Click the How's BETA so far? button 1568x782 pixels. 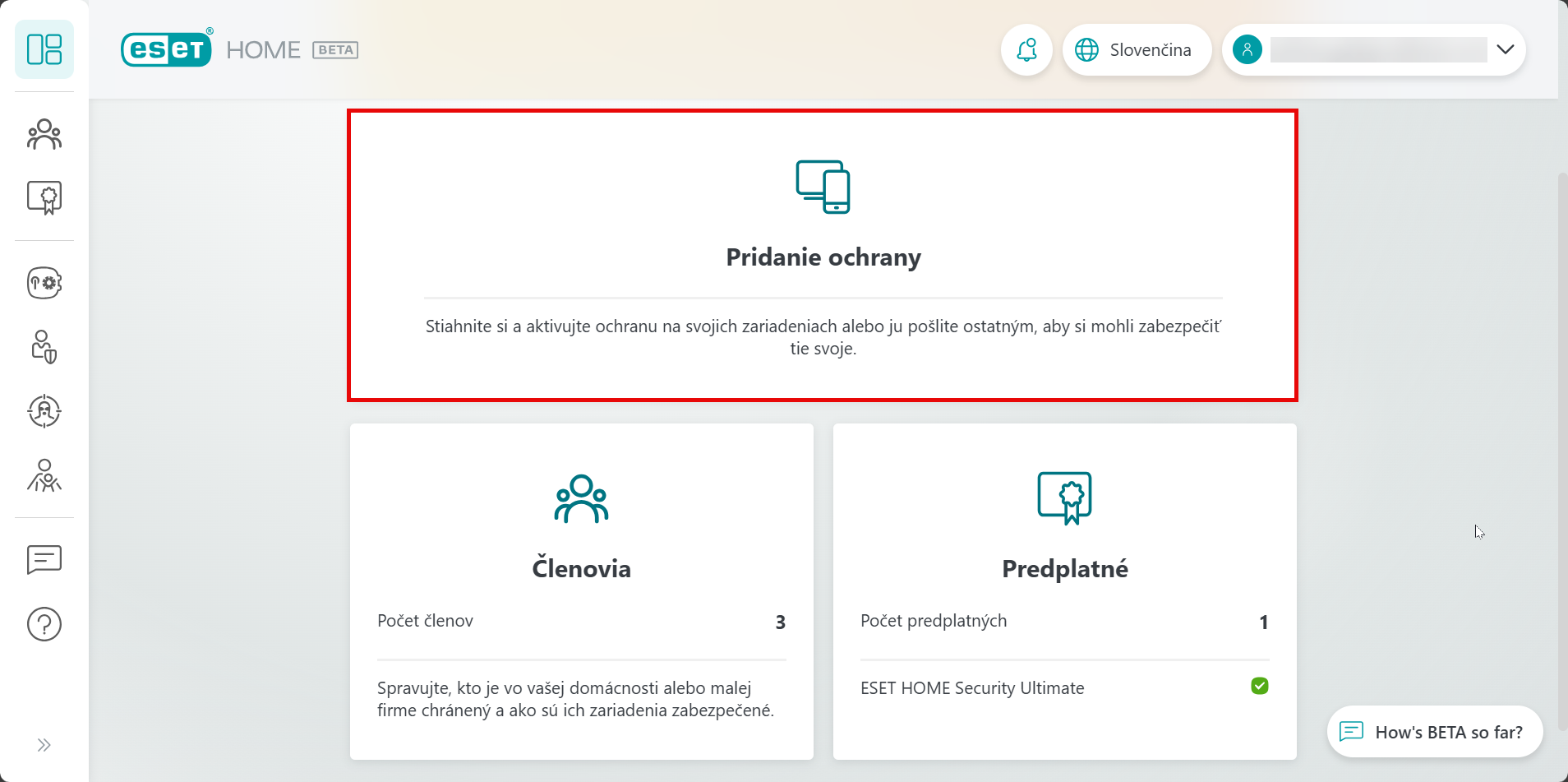1435,732
